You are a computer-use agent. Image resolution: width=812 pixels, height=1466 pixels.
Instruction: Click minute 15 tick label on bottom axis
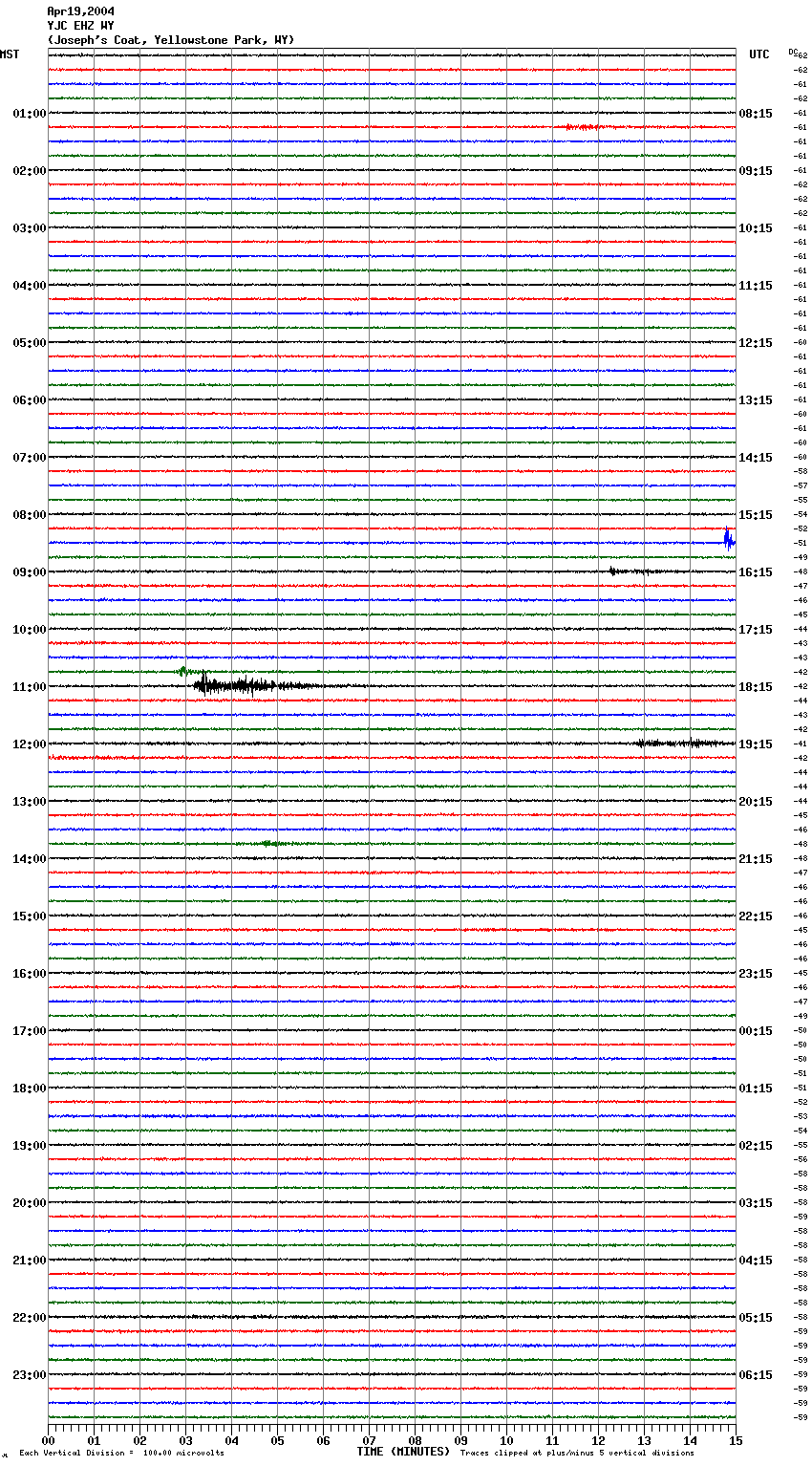tap(736, 1440)
